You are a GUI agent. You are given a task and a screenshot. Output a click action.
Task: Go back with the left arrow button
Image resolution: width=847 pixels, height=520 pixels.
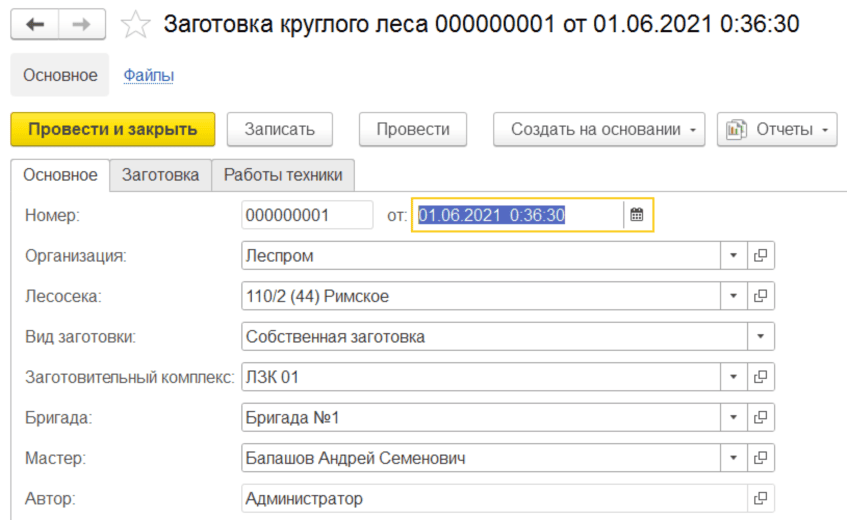pos(35,24)
